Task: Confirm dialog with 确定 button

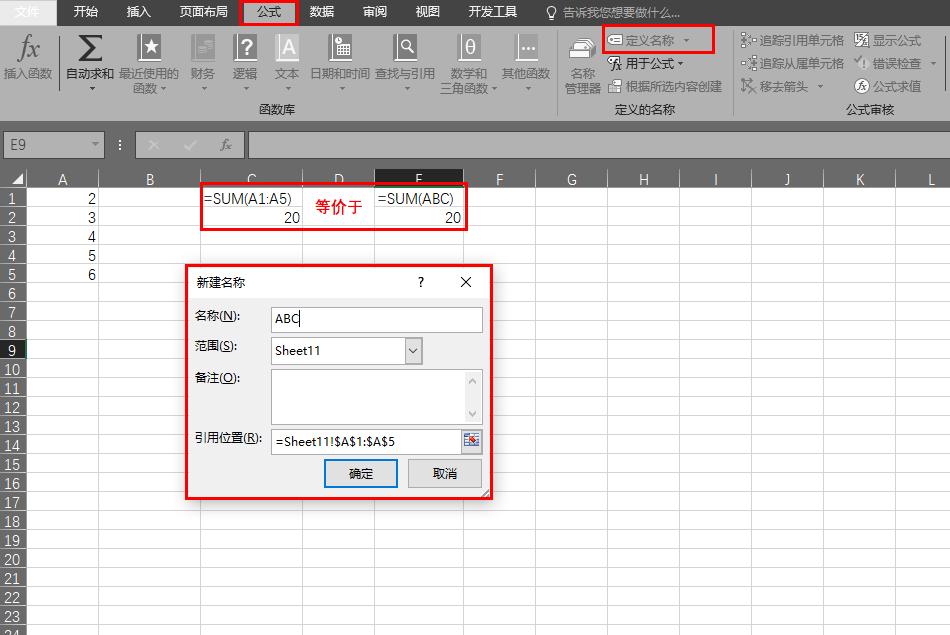Action: pos(361,474)
